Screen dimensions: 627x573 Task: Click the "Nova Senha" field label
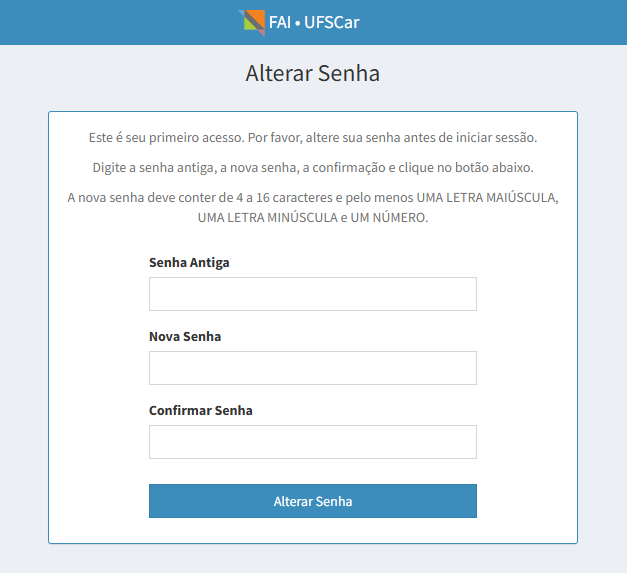pos(185,337)
